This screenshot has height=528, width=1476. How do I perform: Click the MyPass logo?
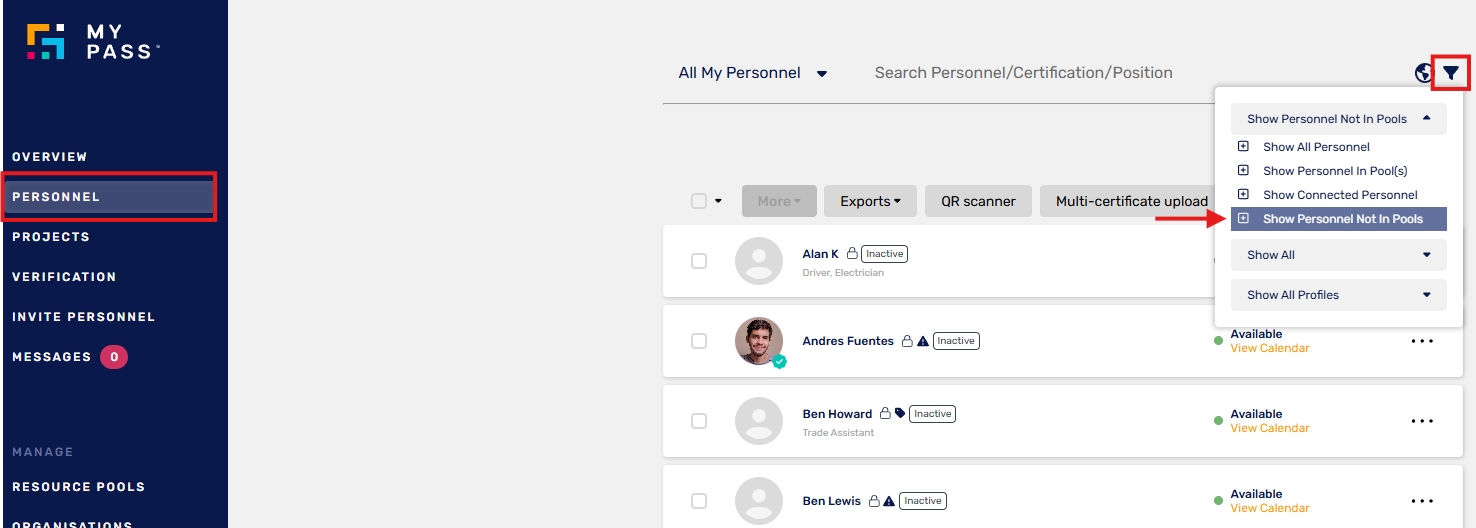click(x=92, y=41)
